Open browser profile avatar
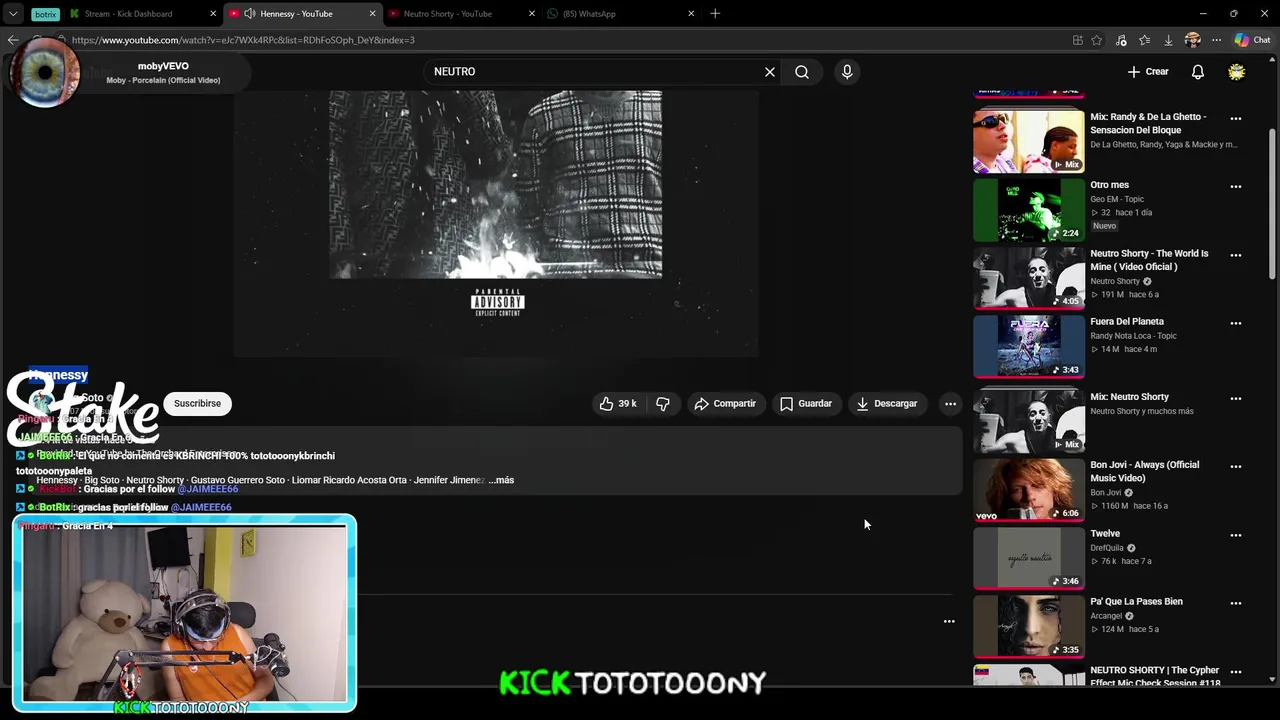1280x720 pixels. 1192,40
